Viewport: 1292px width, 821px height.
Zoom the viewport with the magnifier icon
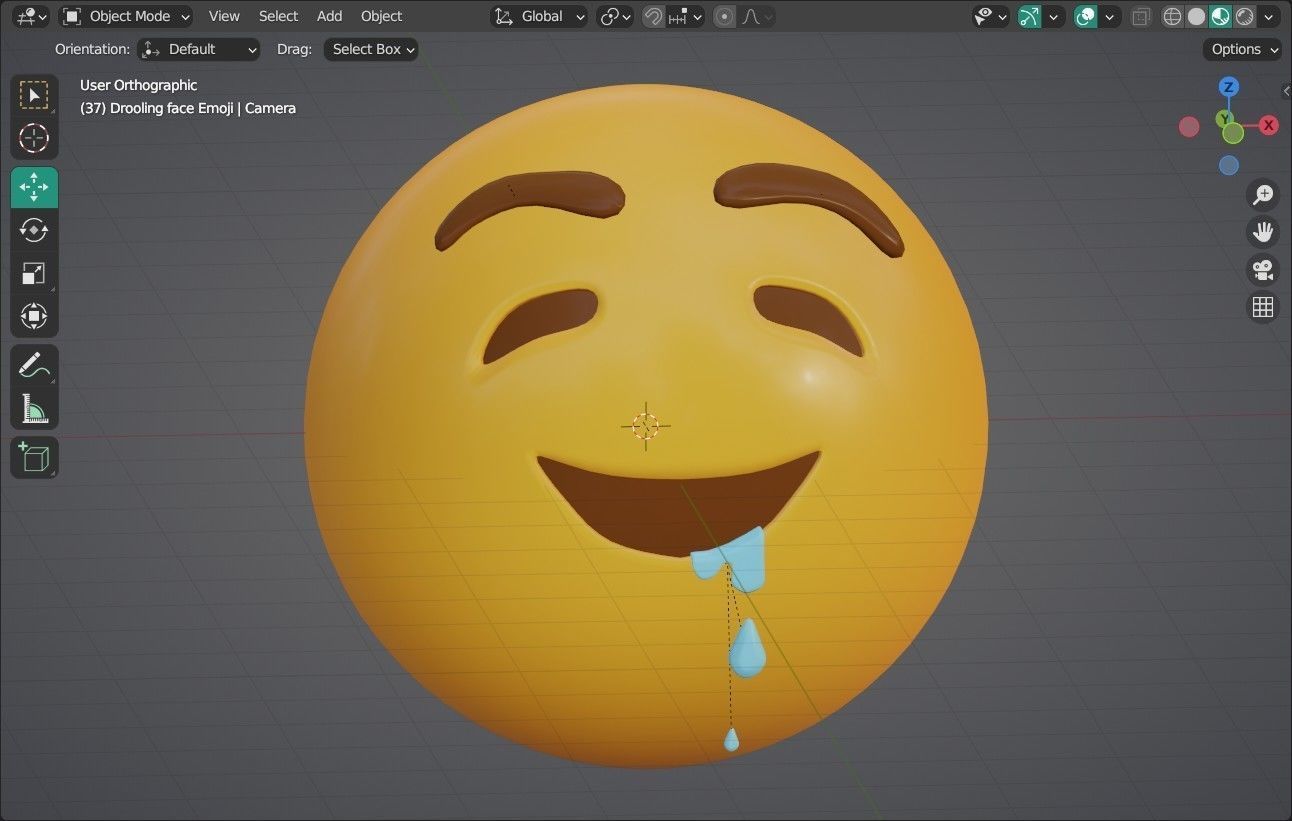click(x=1263, y=194)
